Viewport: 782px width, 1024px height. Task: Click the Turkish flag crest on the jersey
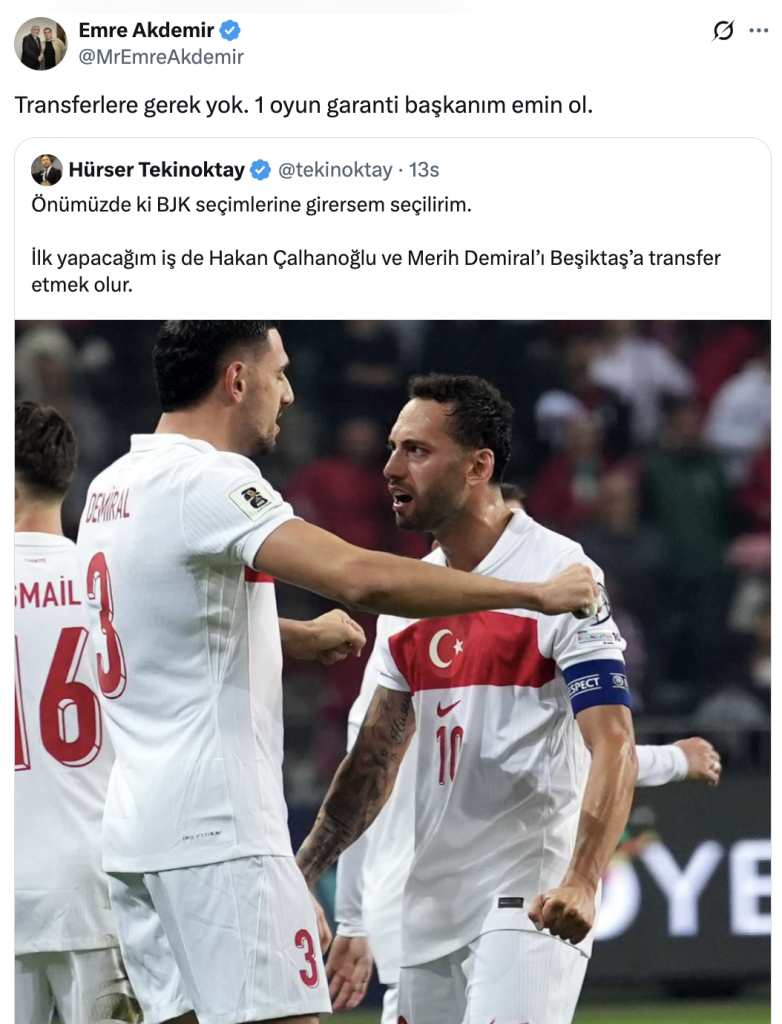click(x=446, y=647)
